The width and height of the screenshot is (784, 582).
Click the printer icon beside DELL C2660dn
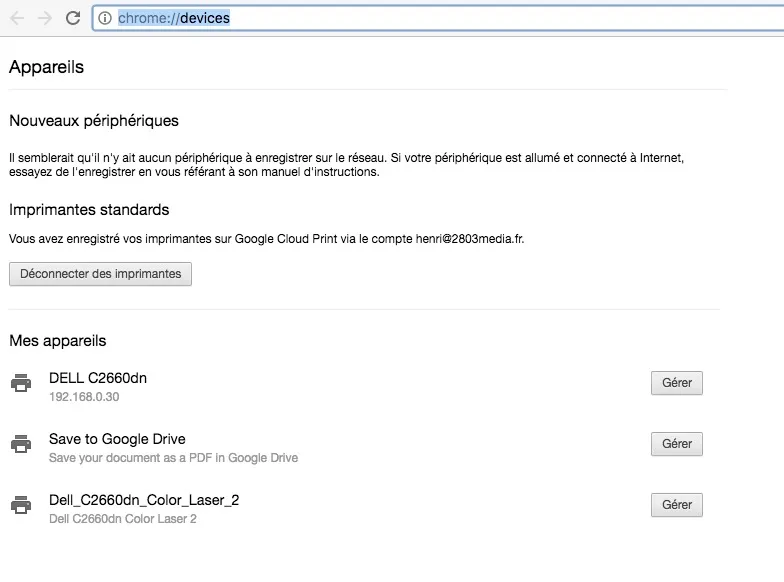[21, 383]
